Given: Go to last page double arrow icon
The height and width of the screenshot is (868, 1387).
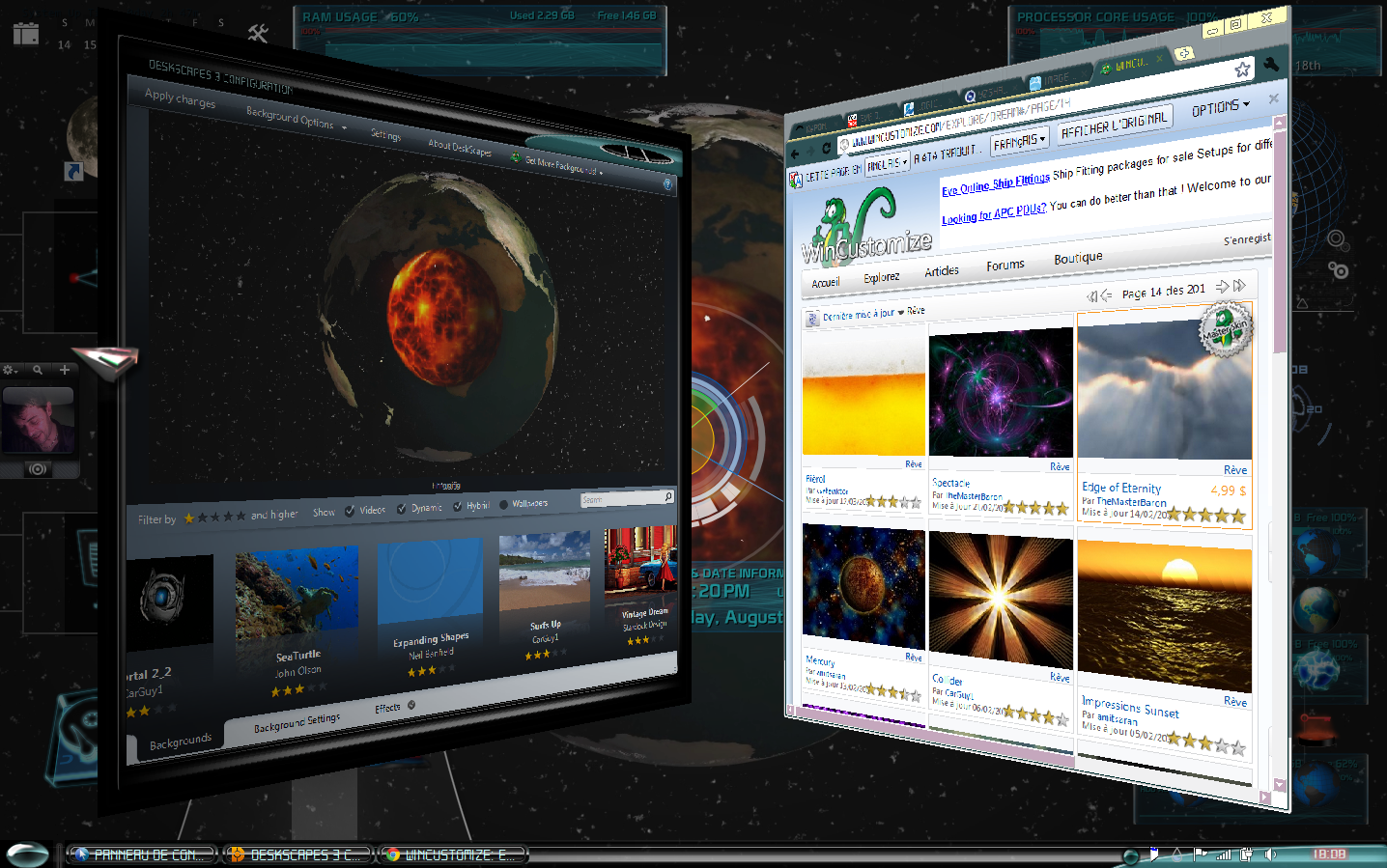Looking at the screenshot, I should tap(1239, 286).
